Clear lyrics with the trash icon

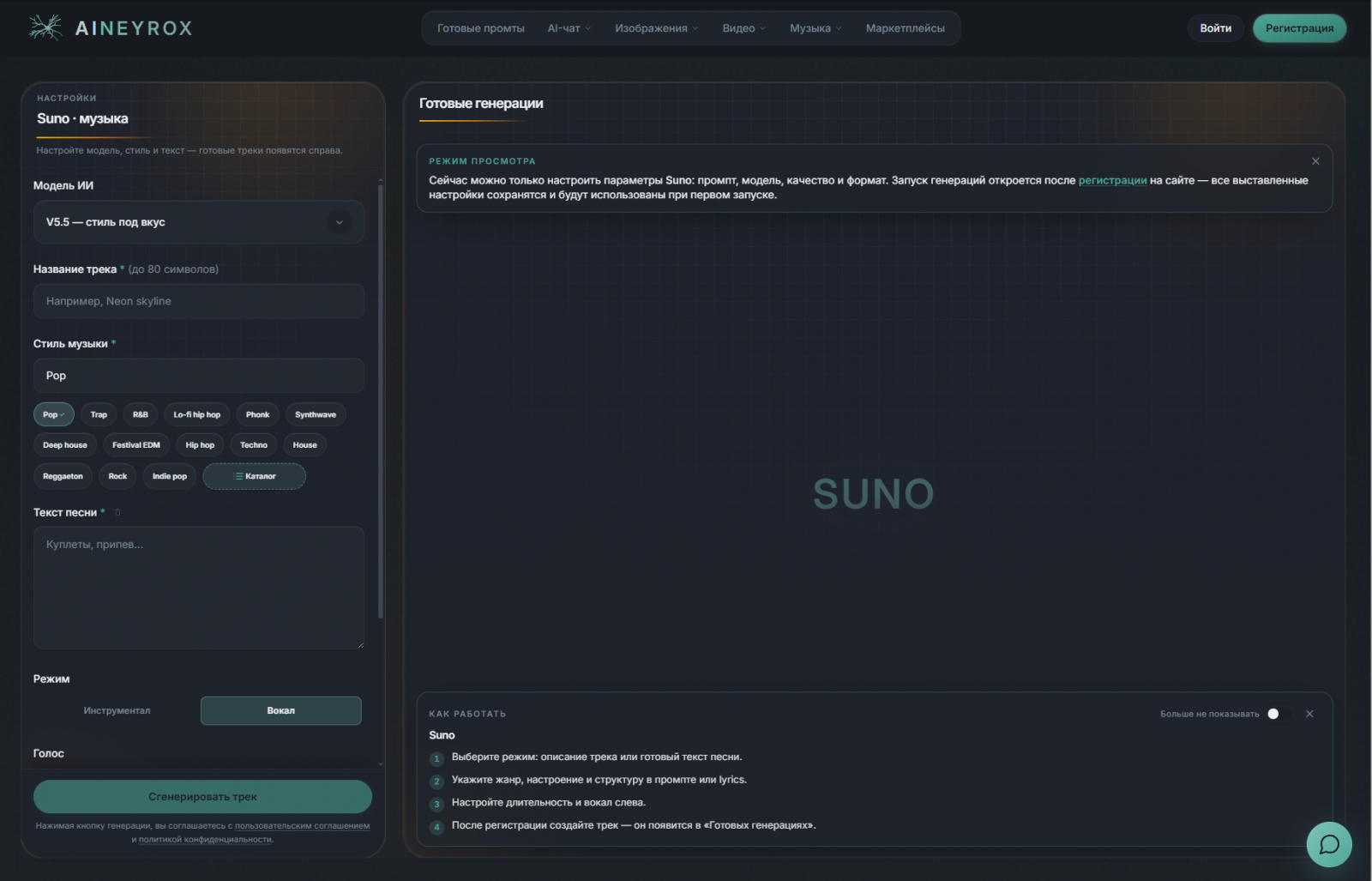[117, 512]
